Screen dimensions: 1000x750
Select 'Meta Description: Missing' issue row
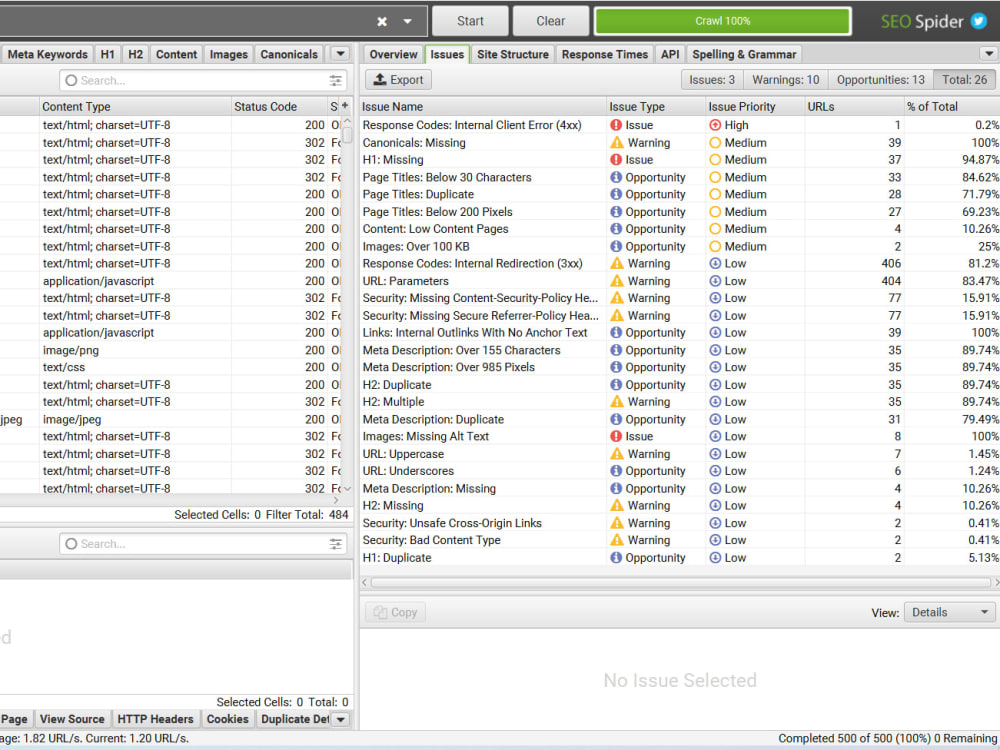coord(680,489)
